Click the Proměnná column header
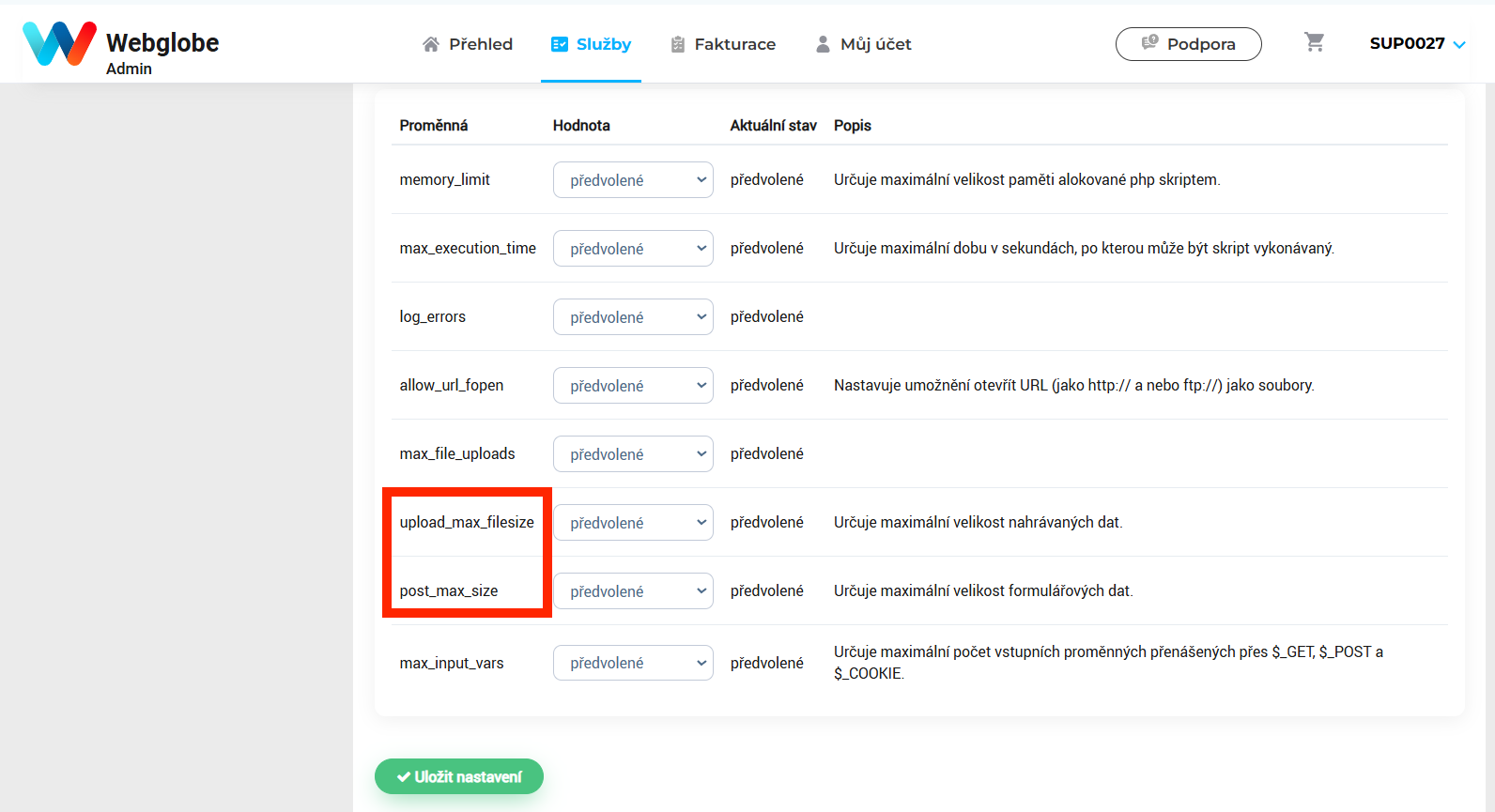1495x812 pixels. 434,126
